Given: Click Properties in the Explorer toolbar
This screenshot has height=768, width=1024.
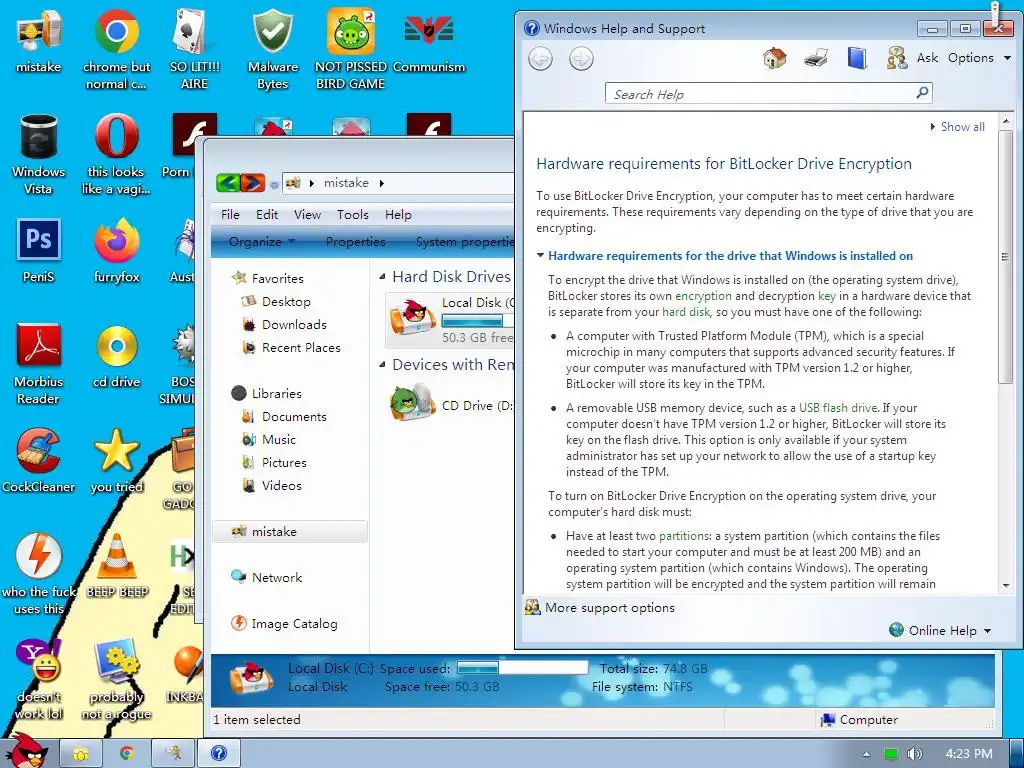Looking at the screenshot, I should (355, 242).
